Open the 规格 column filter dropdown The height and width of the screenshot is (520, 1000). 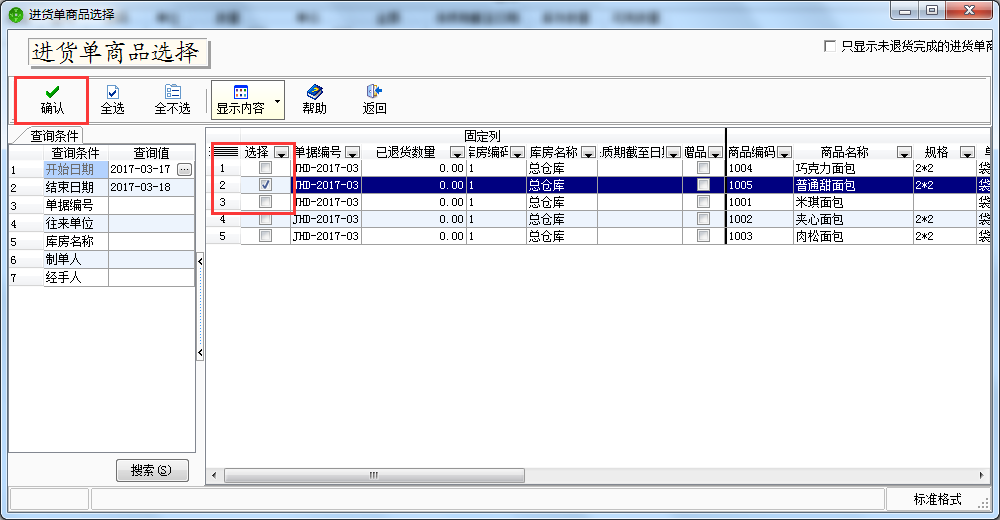[967, 152]
